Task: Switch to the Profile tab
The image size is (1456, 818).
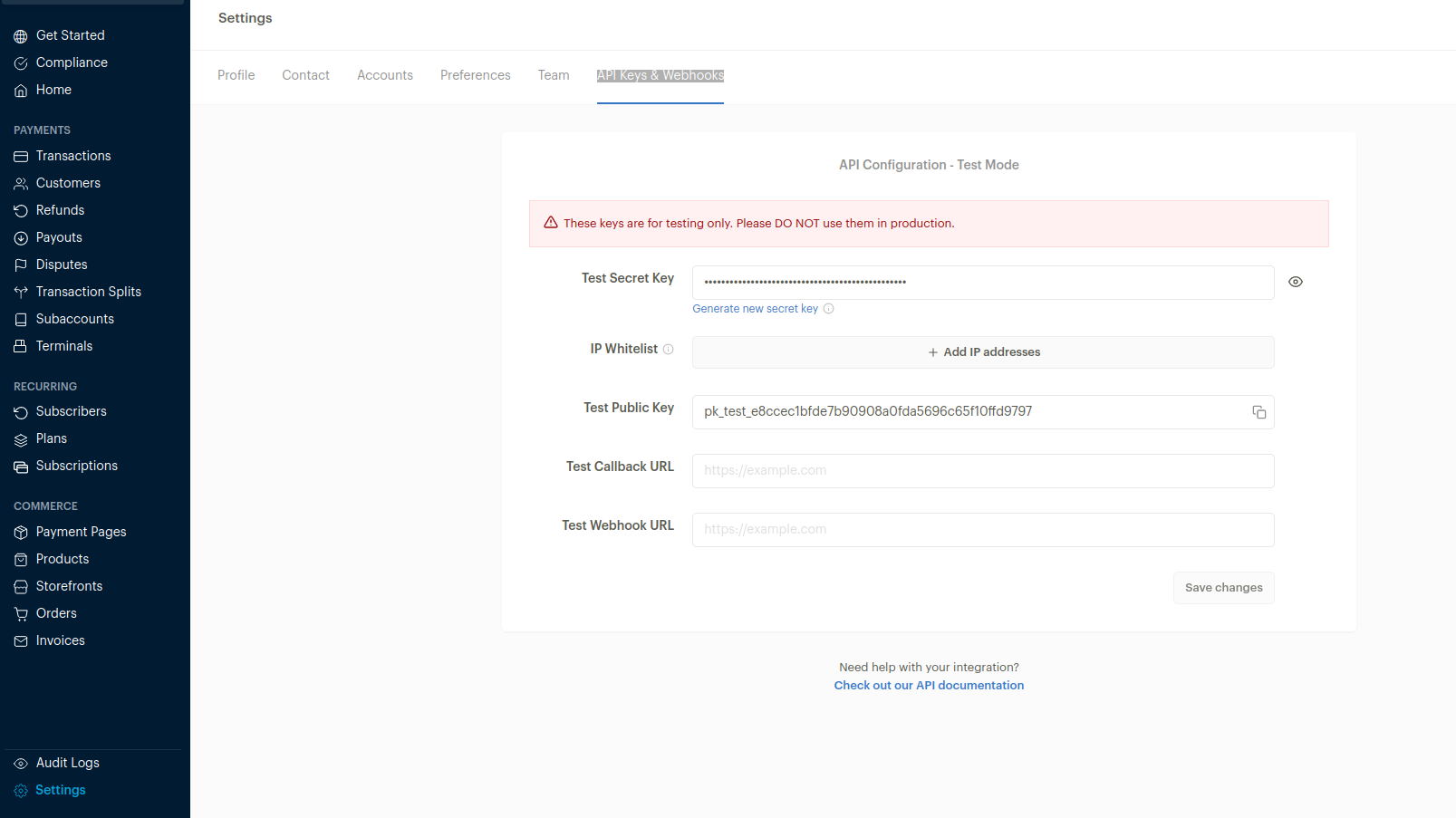Action: [236, 75]
